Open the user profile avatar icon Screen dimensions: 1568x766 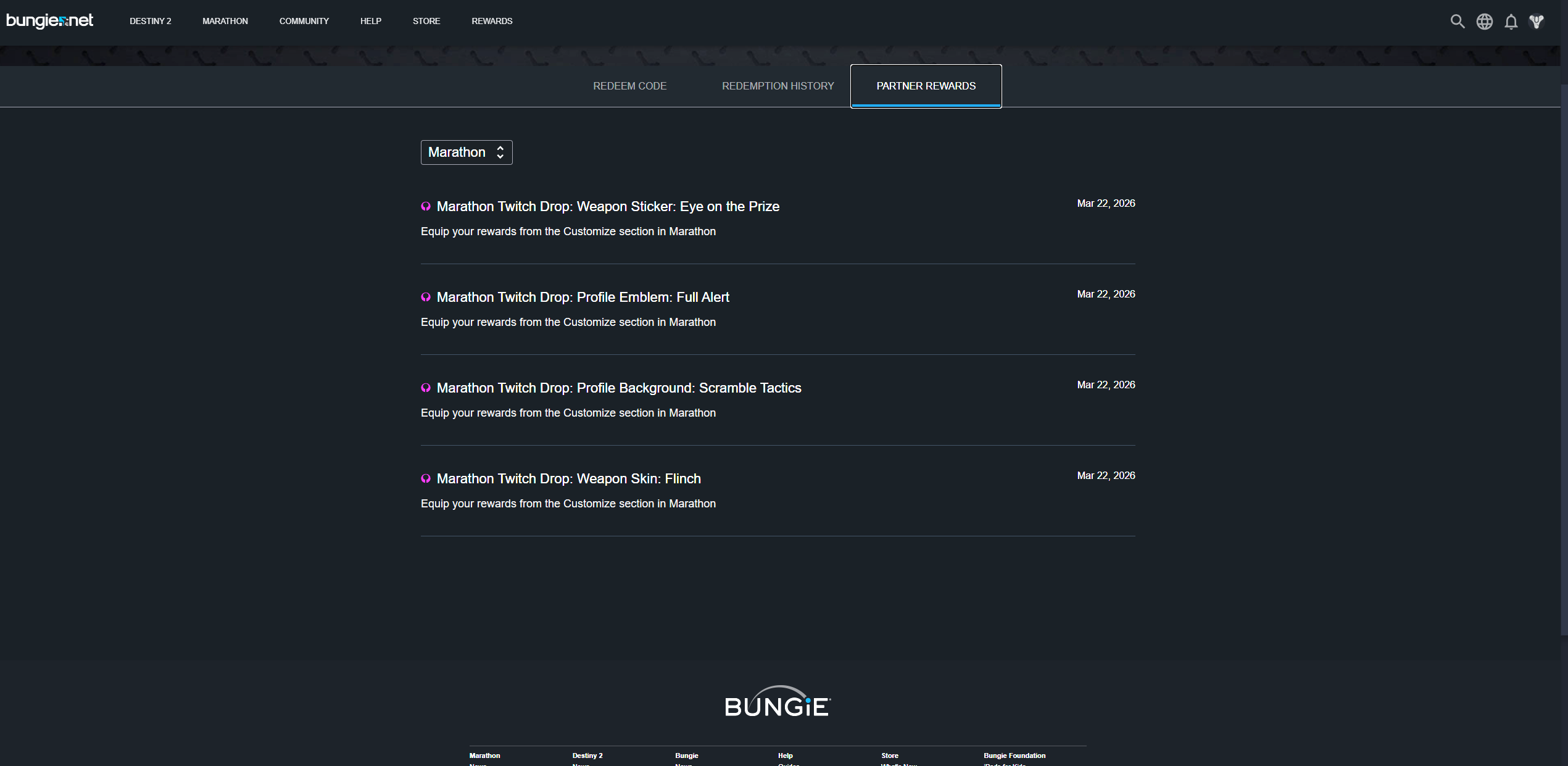(1537, 22)
